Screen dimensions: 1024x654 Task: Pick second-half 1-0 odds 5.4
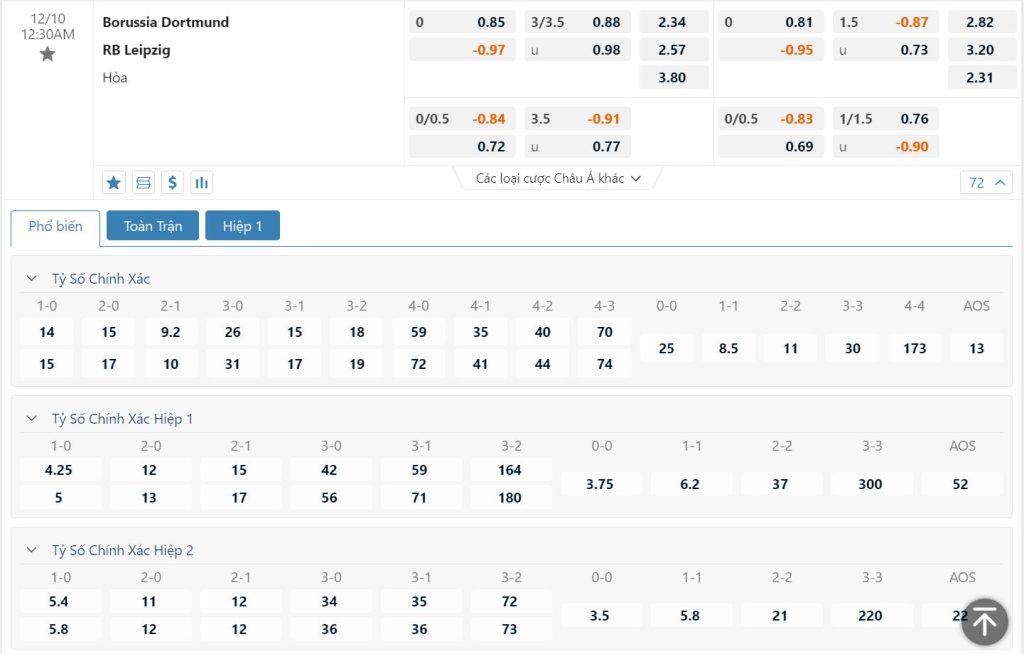[59, 601]
